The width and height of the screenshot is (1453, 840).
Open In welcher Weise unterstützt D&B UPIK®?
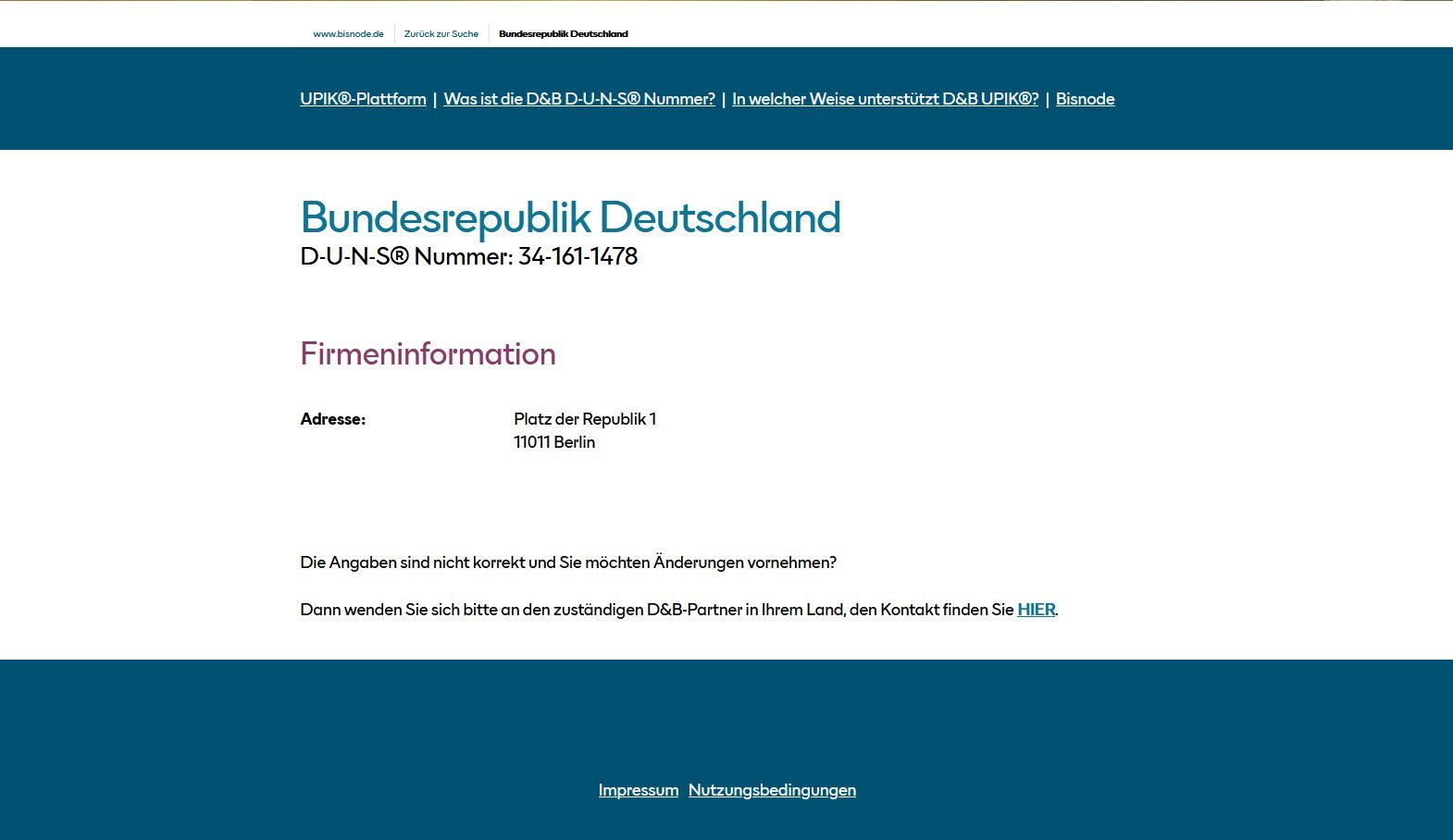pyautogui.click(x=886, y=99)
